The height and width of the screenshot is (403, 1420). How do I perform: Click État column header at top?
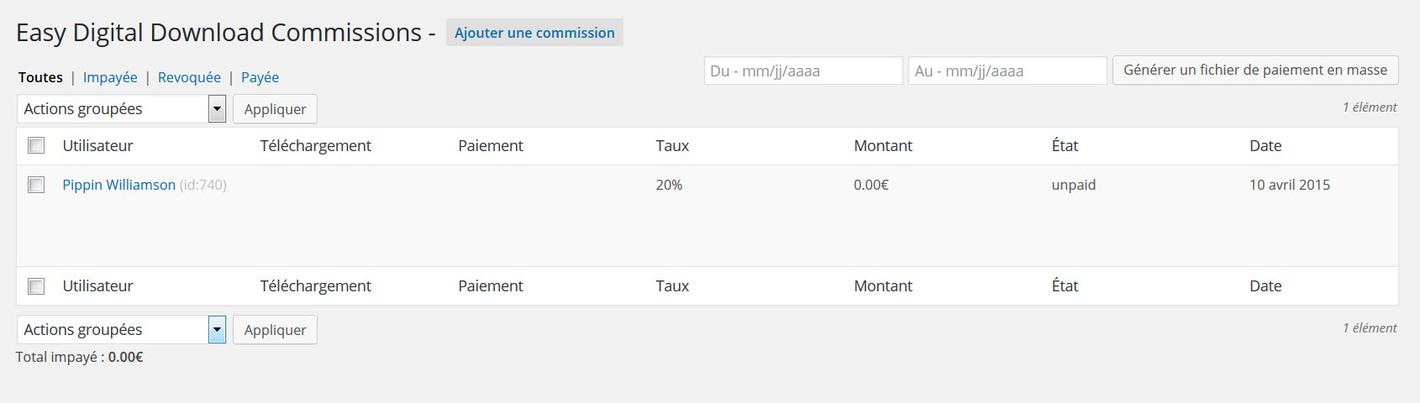point(1065,146)
